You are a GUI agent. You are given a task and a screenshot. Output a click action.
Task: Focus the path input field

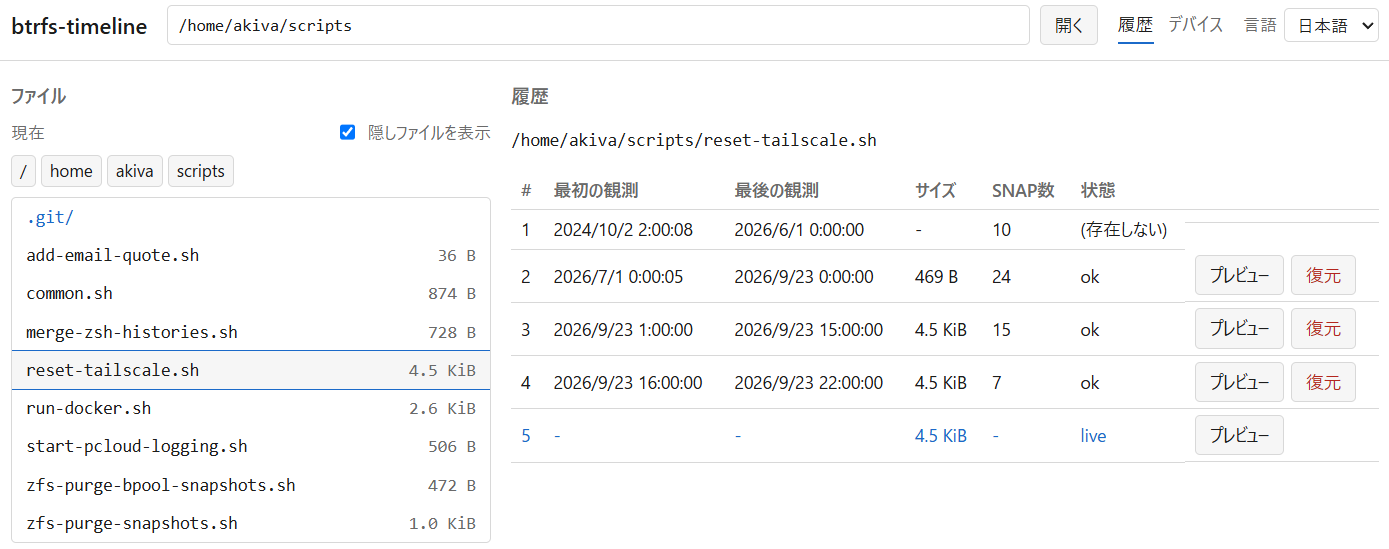coord(598,26)
